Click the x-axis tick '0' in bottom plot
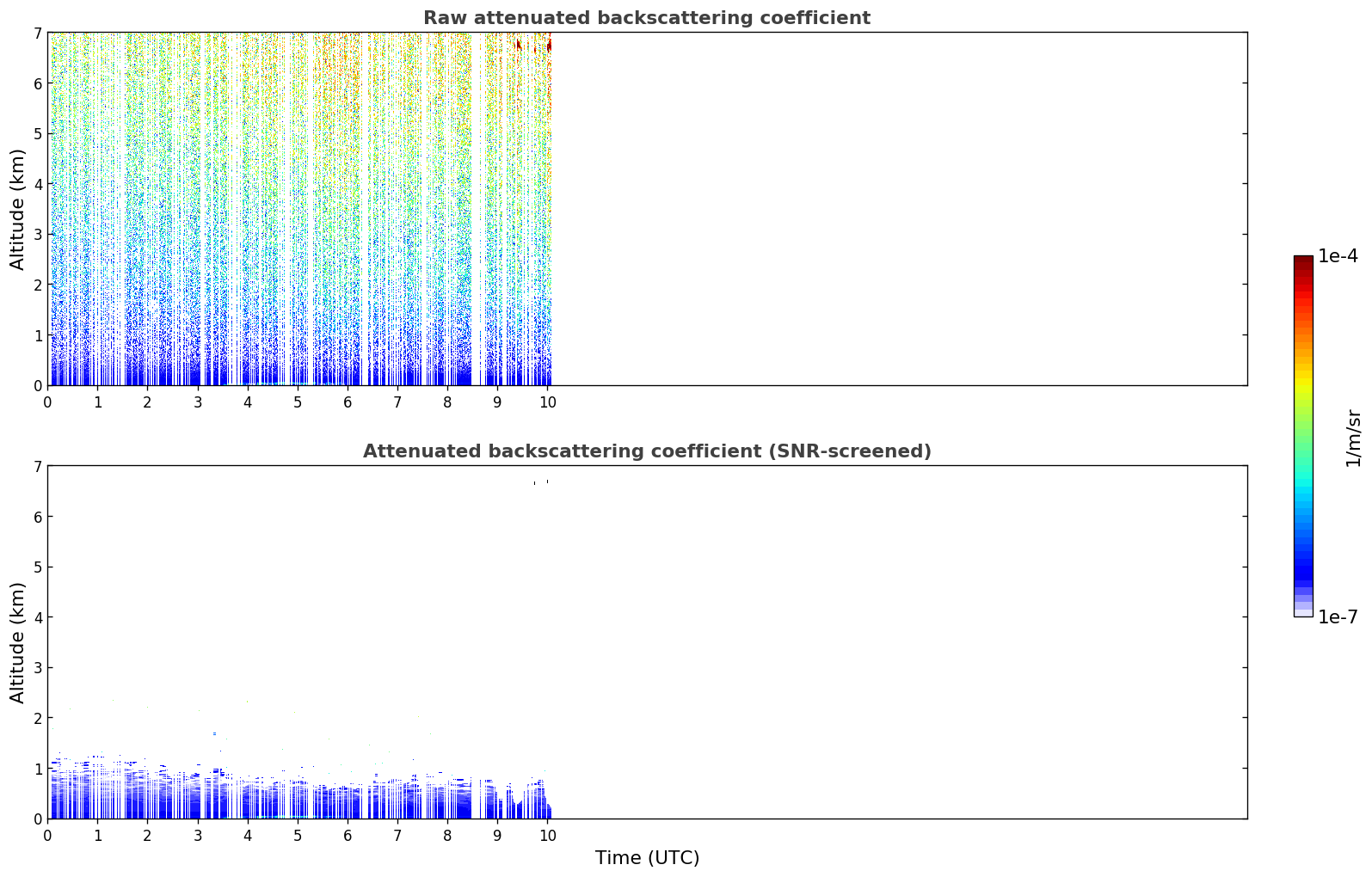The image size is (1372, 877). pos(47,836)
